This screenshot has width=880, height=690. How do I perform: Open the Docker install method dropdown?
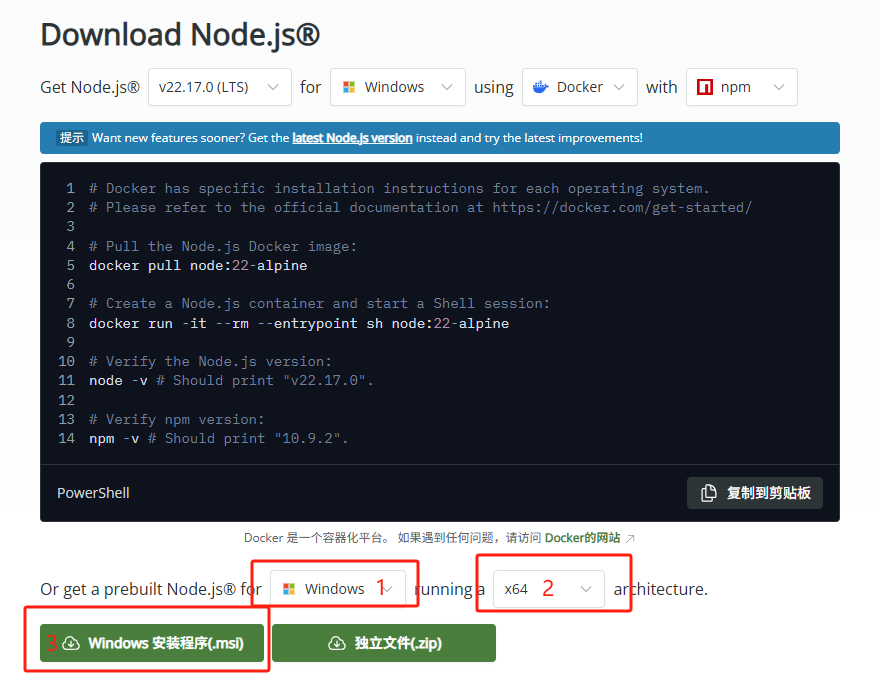579,87
